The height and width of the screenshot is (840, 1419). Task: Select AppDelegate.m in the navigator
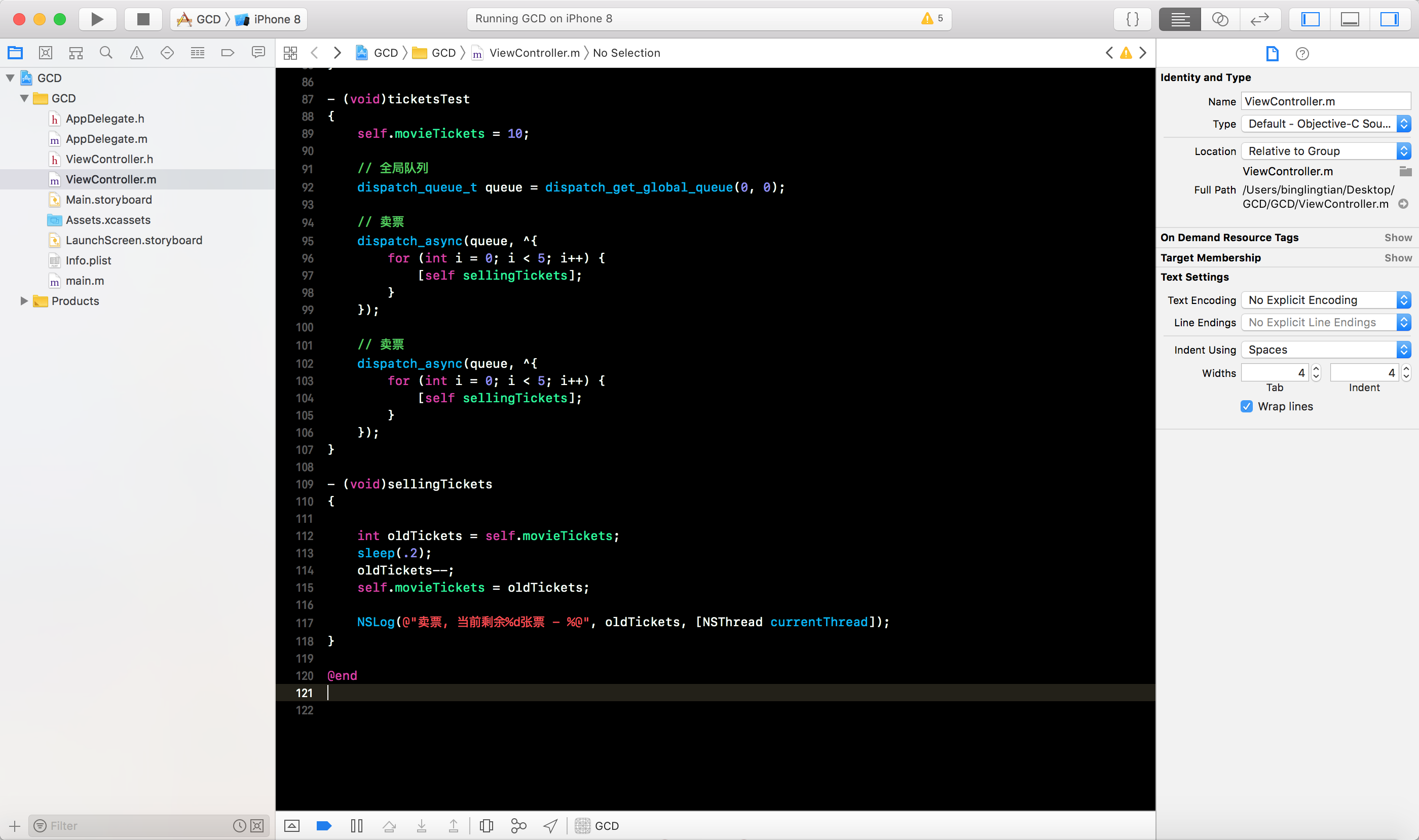tap(106, 139)
